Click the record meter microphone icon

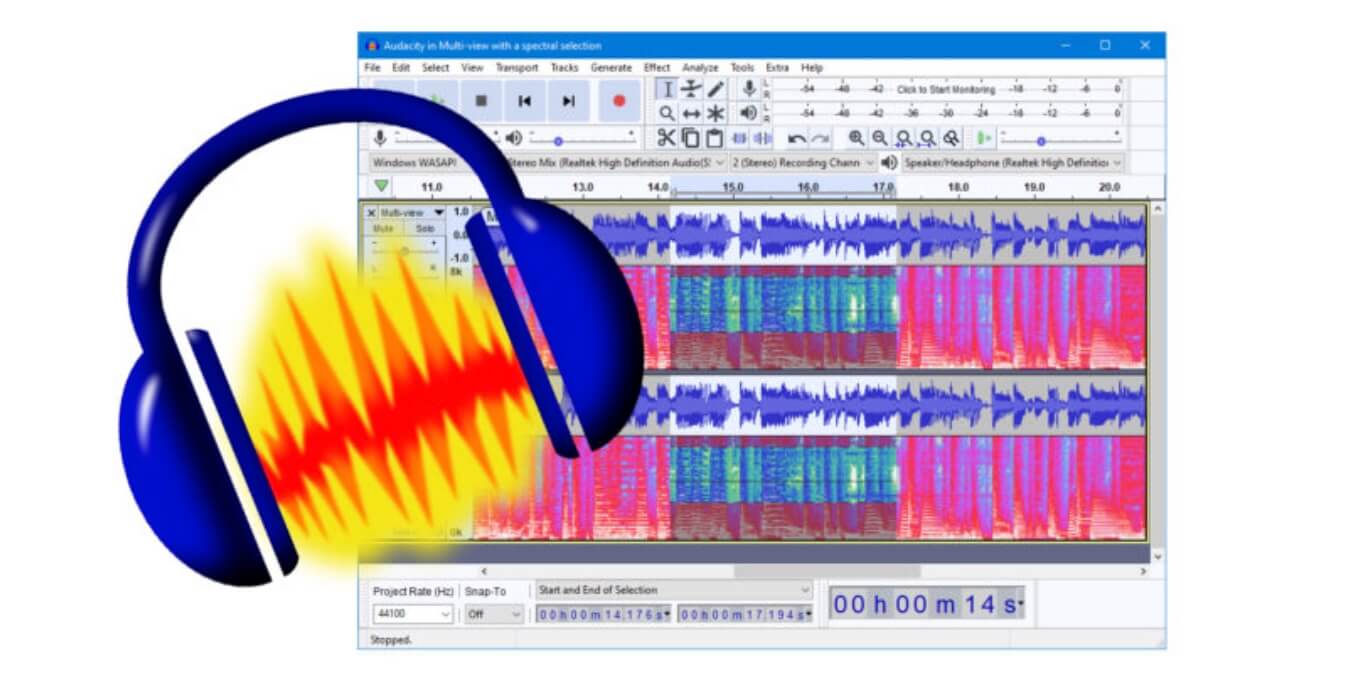pyautogui.click(x=748, y=88)
